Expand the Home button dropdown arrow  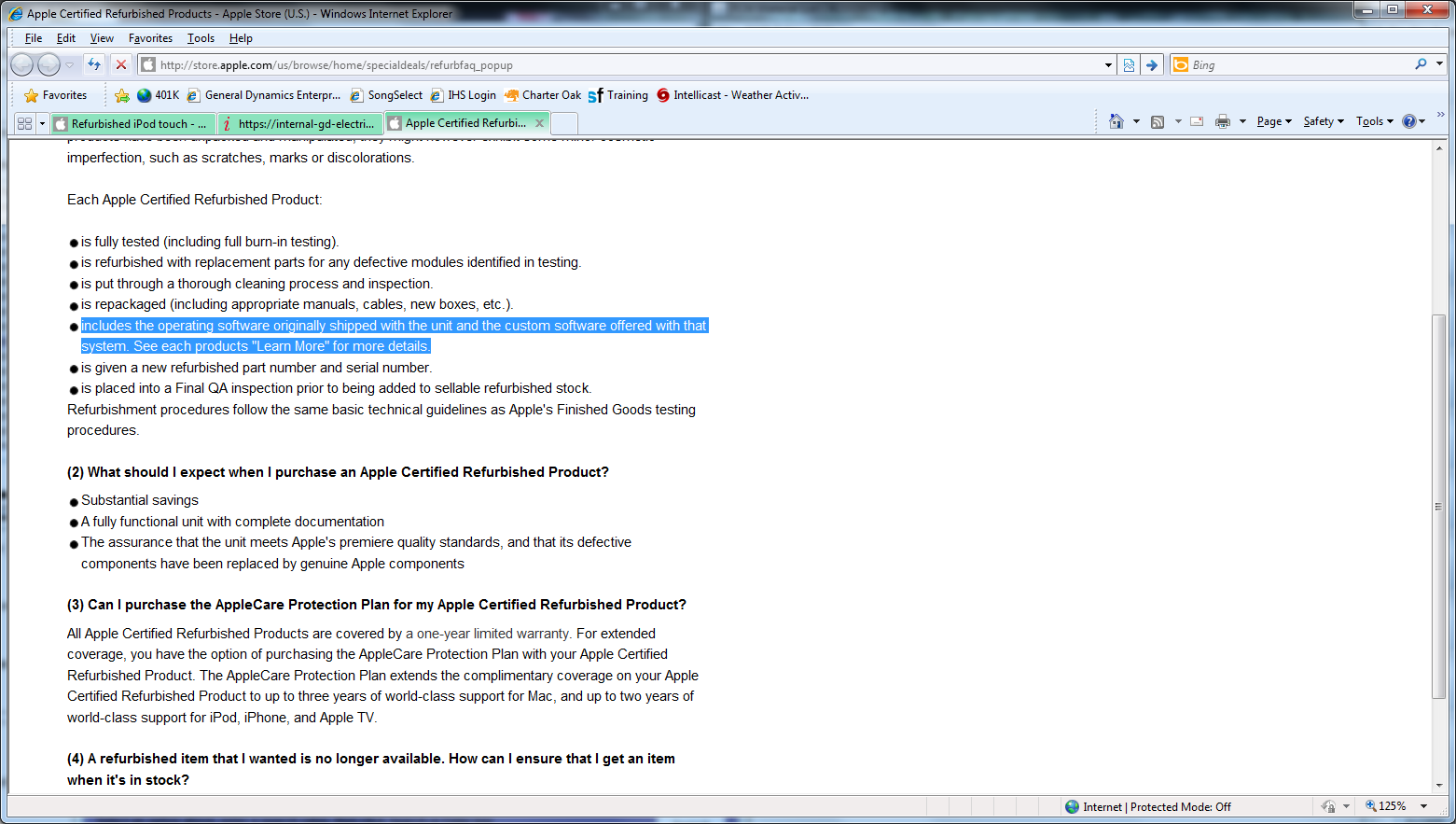[x=1136, y=121]
